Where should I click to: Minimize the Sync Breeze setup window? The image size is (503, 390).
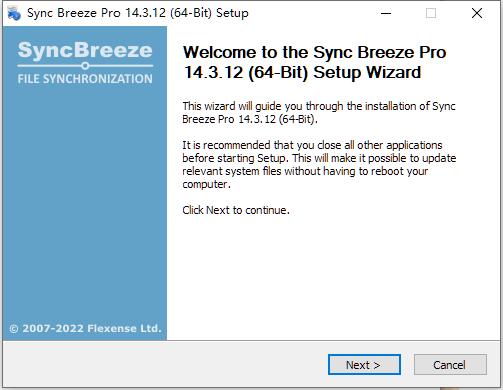(x=386, y=13)
